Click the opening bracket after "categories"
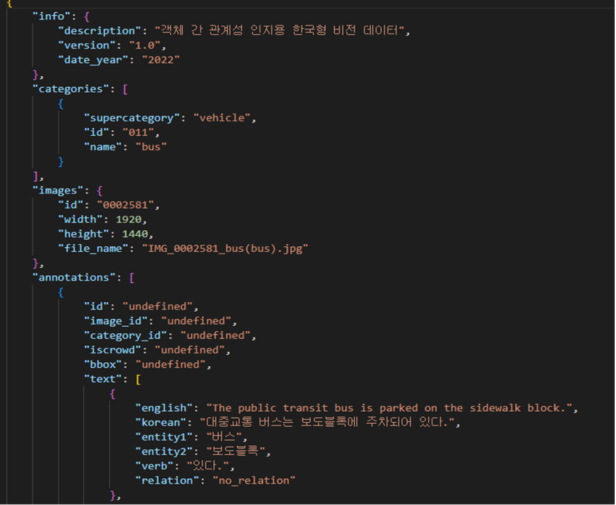 click(x=125, y=89)
